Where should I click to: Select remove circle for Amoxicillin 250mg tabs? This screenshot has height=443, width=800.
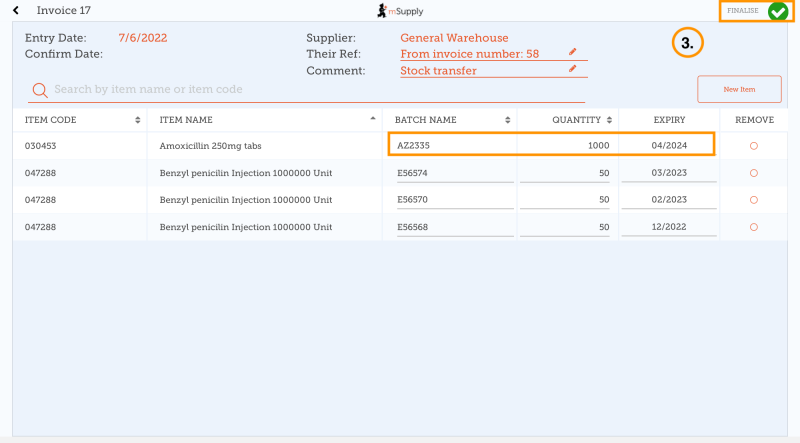[753, 146]
